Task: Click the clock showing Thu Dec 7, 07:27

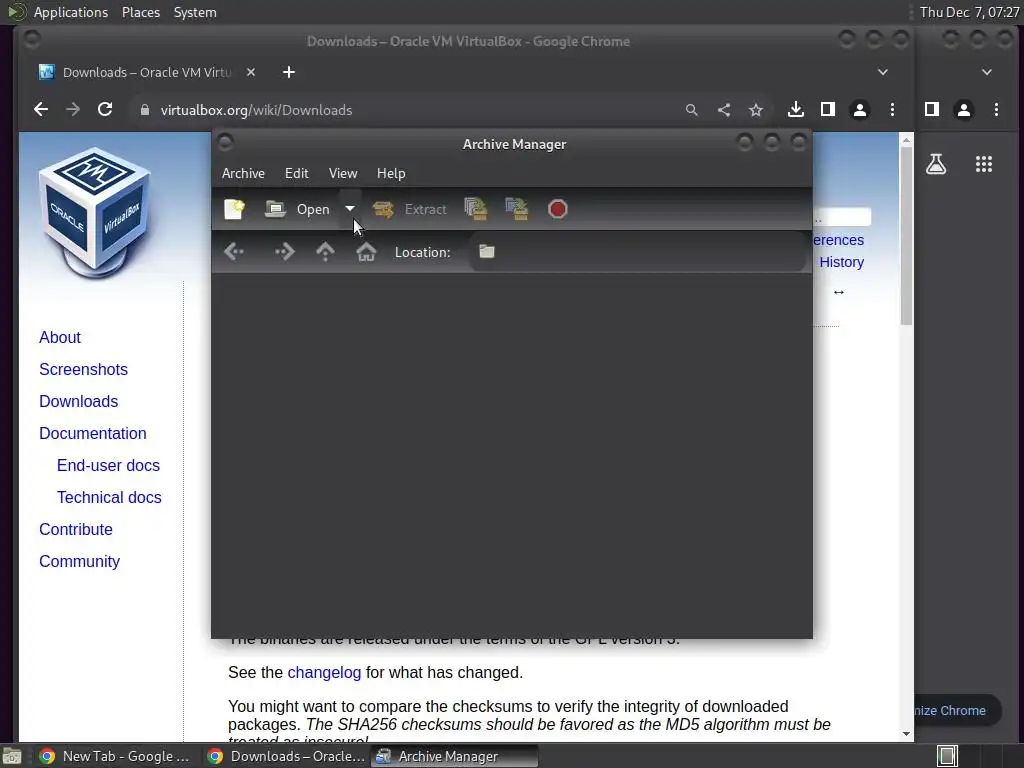Action: (x=969, y=12)
